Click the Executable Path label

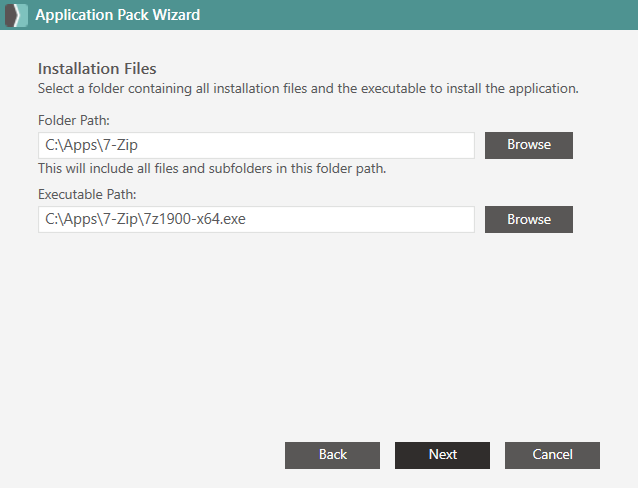[x=87, y=195]
